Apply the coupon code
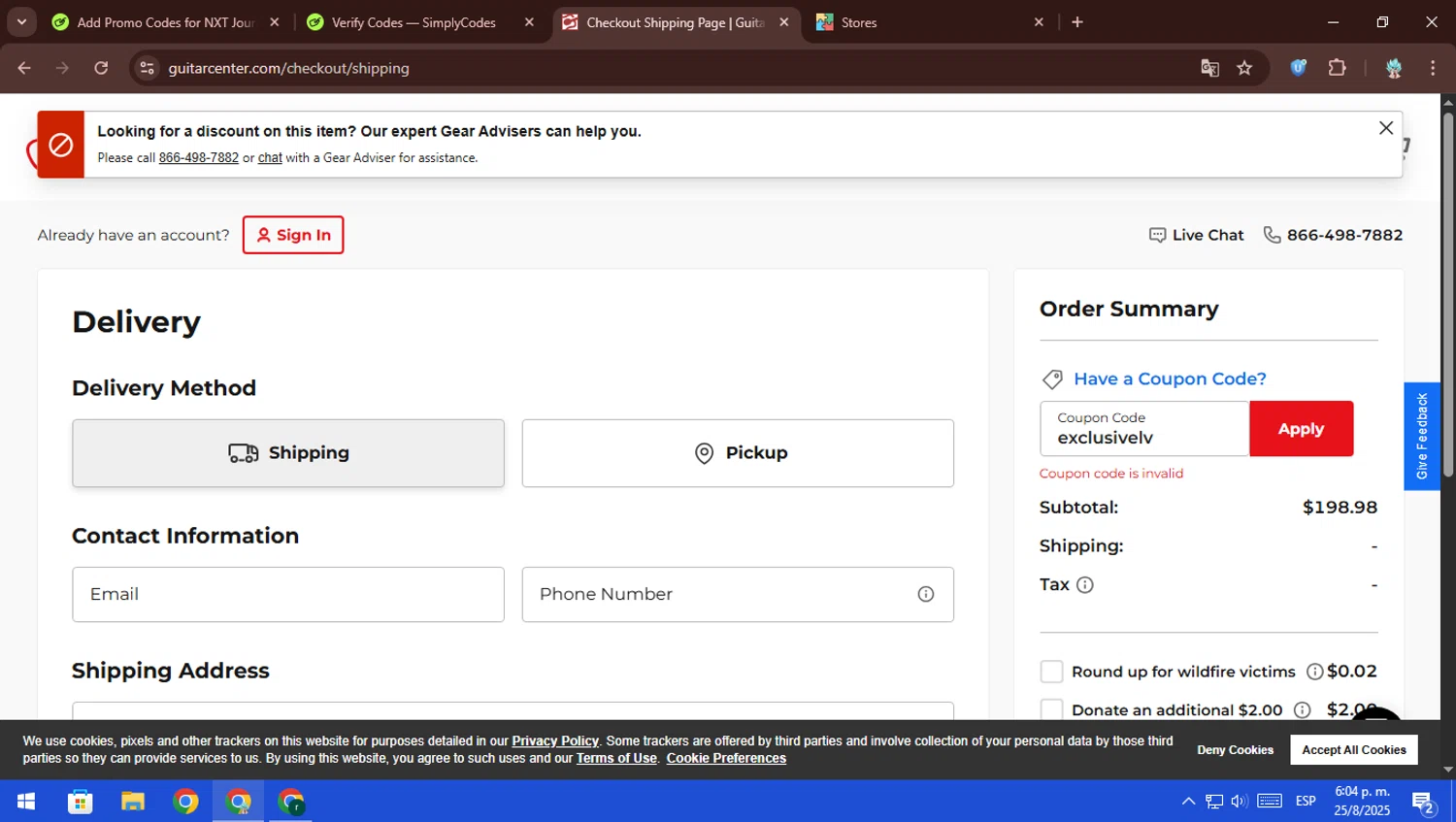1456x822 pixels. click(1301, 429)
